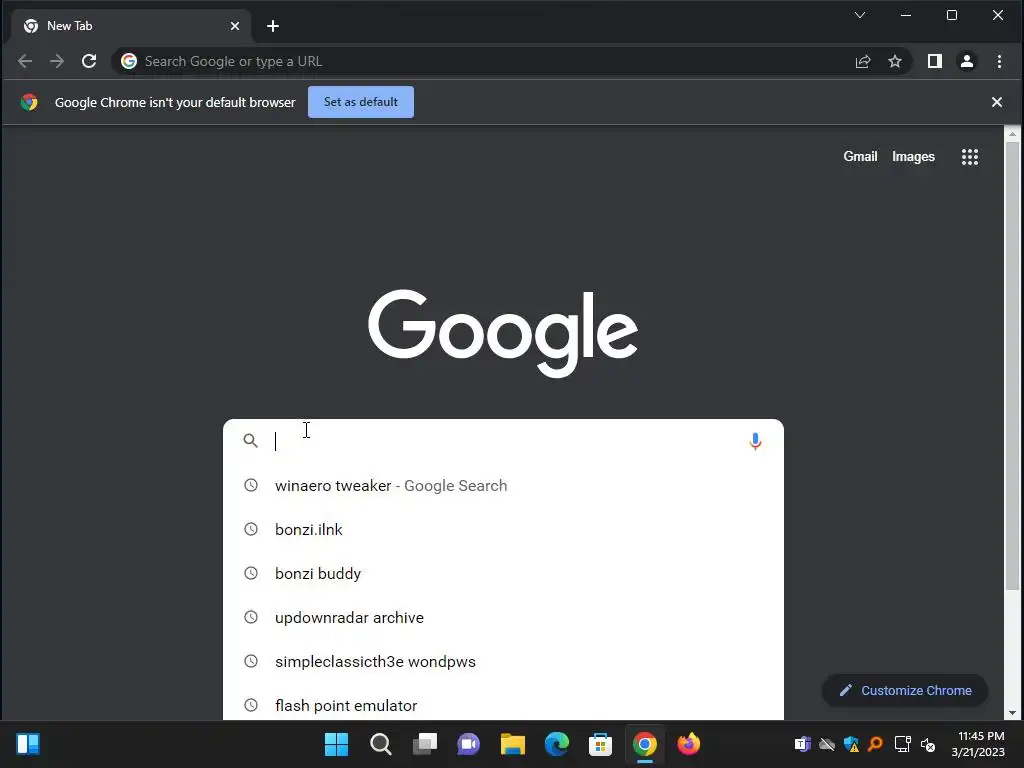Open the tab search chevron

point(860,15)
